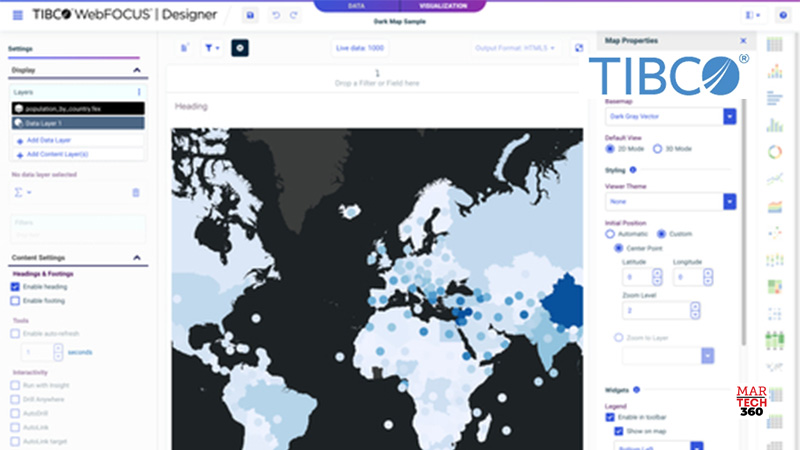This screenshot has width=800, height=450.
Task: Click the Latitude input field
Action: [x=637, y=277]
